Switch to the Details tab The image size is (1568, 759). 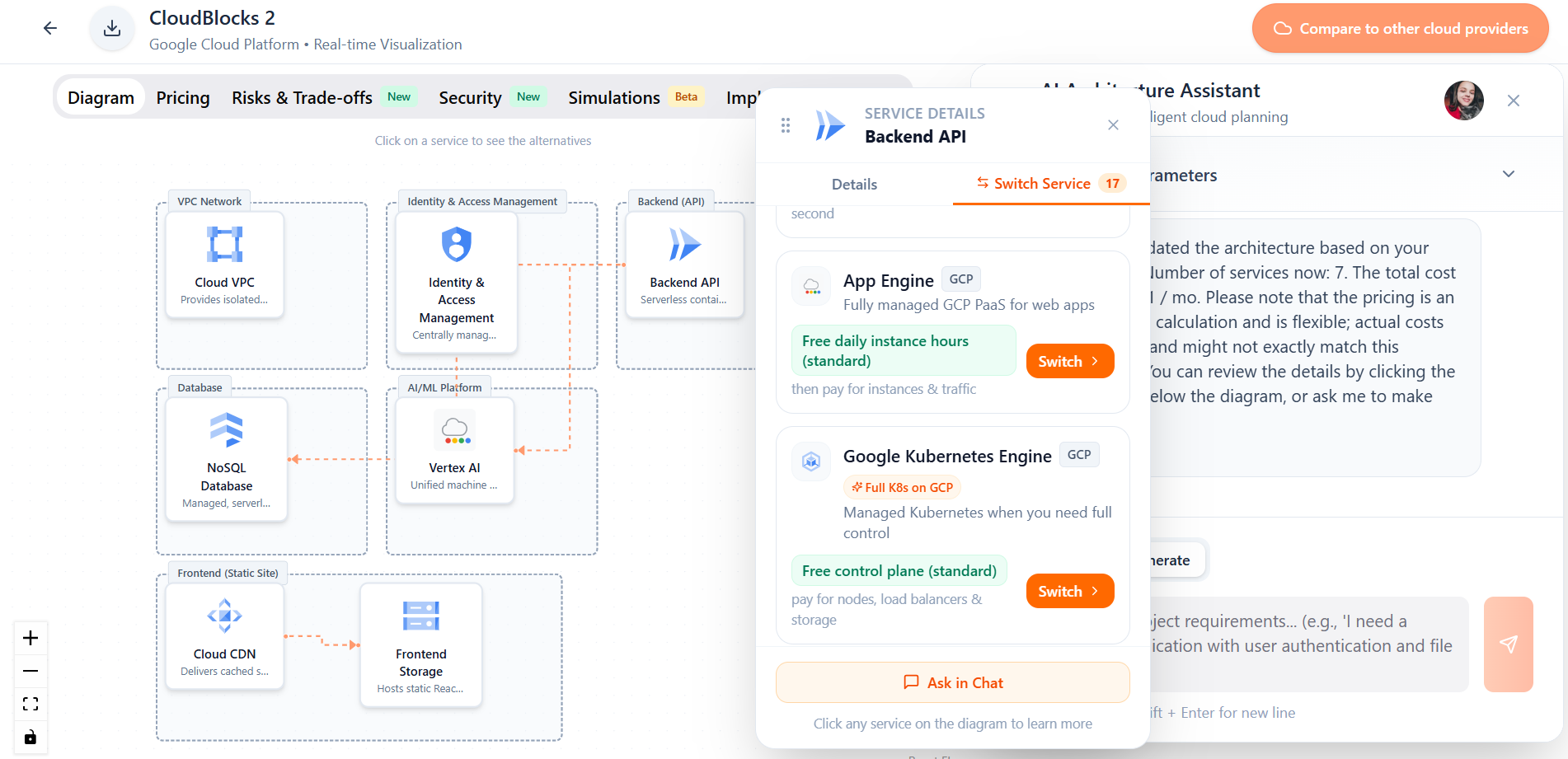click(854, 185)
